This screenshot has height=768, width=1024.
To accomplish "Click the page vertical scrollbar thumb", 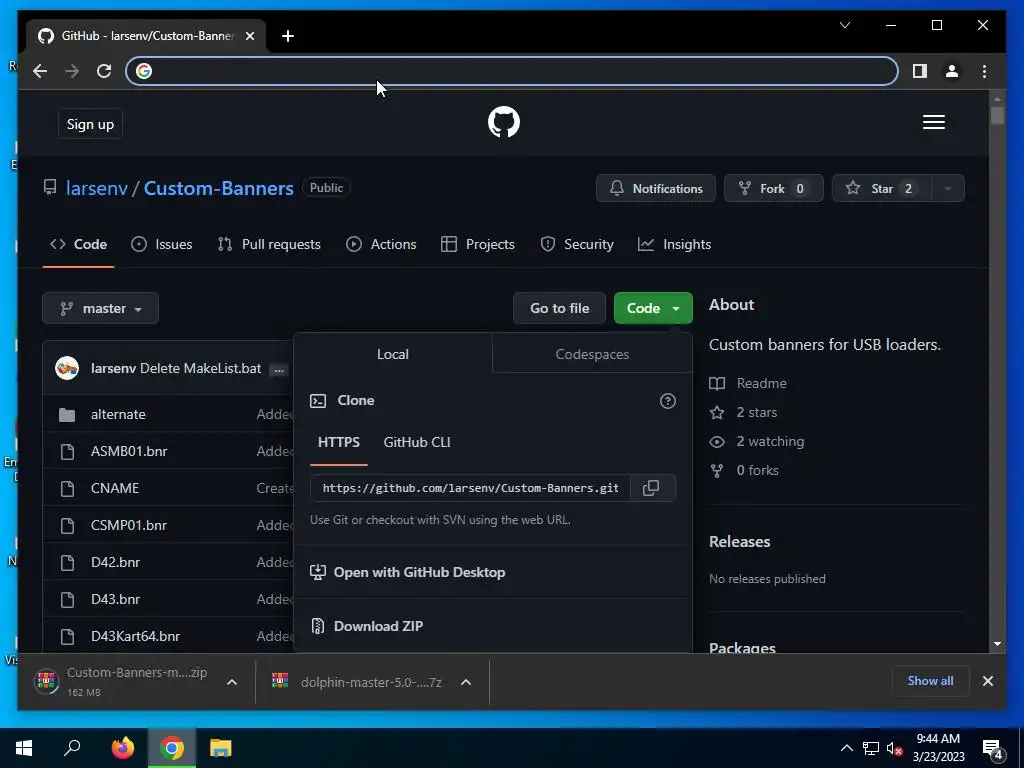I will (x=997, y=116).
